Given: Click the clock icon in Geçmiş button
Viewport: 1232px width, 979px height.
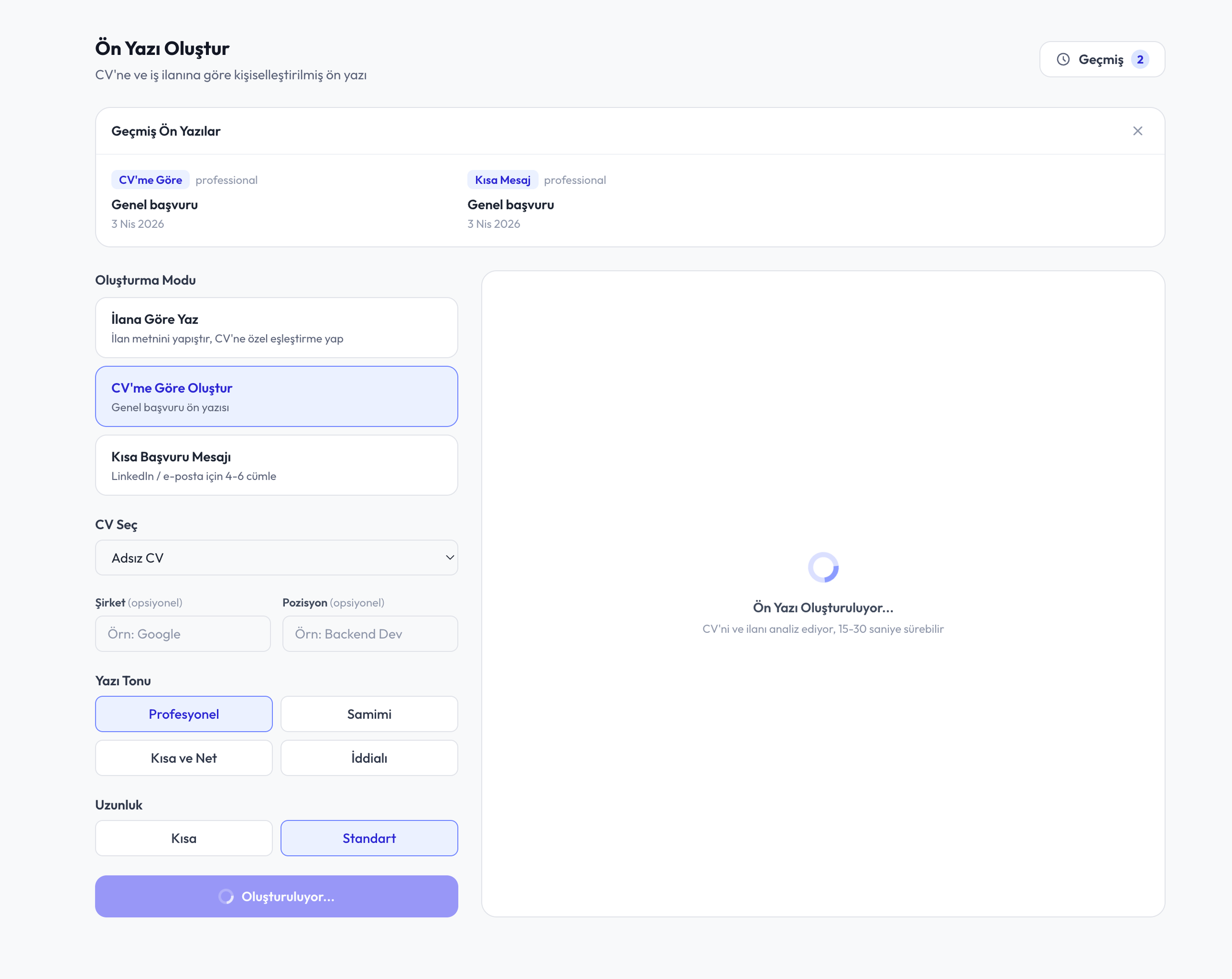Looking at the screenshot, I should click(1063, 59).
